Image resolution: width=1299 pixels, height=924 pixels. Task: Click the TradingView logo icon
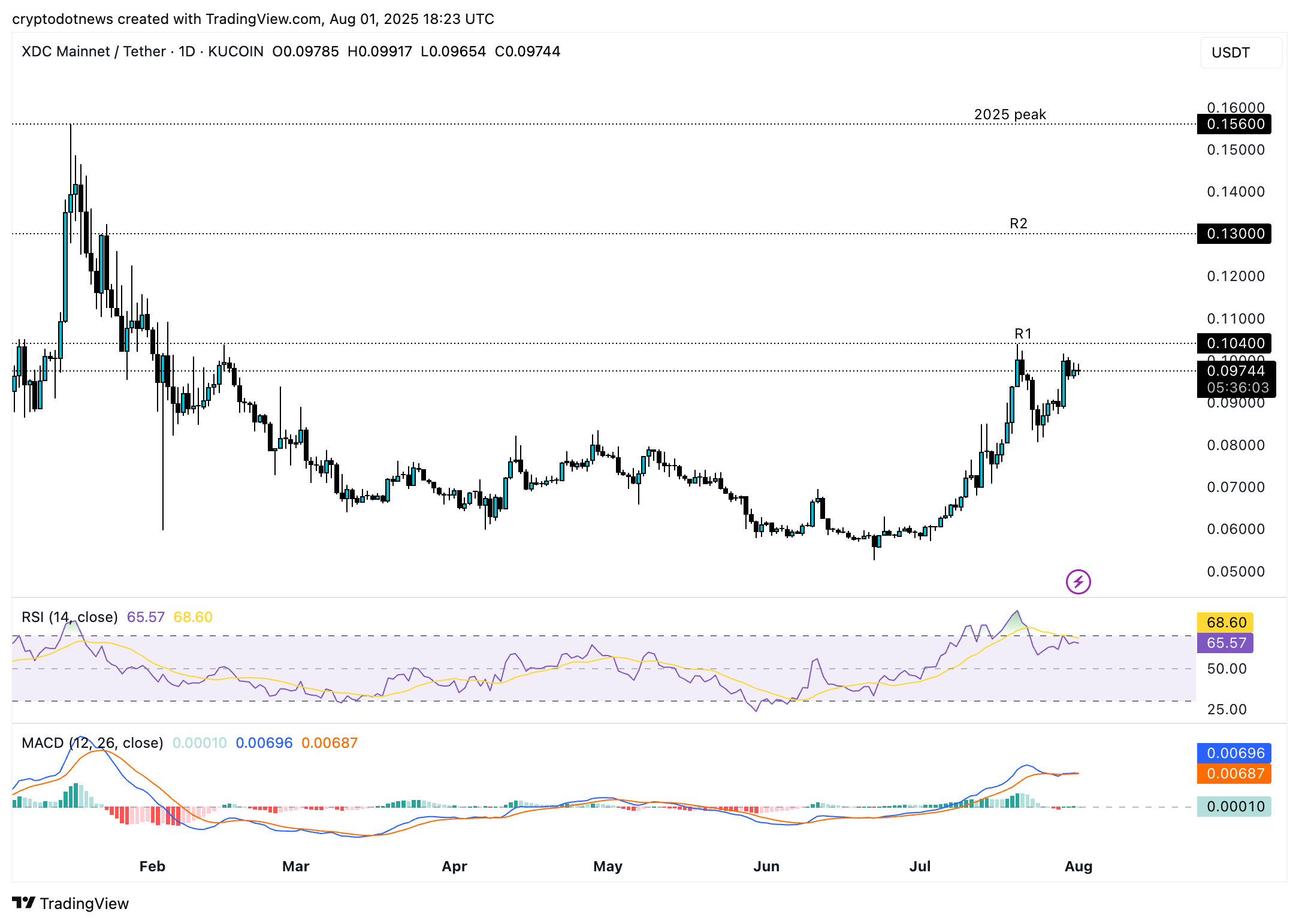point(24,902)
